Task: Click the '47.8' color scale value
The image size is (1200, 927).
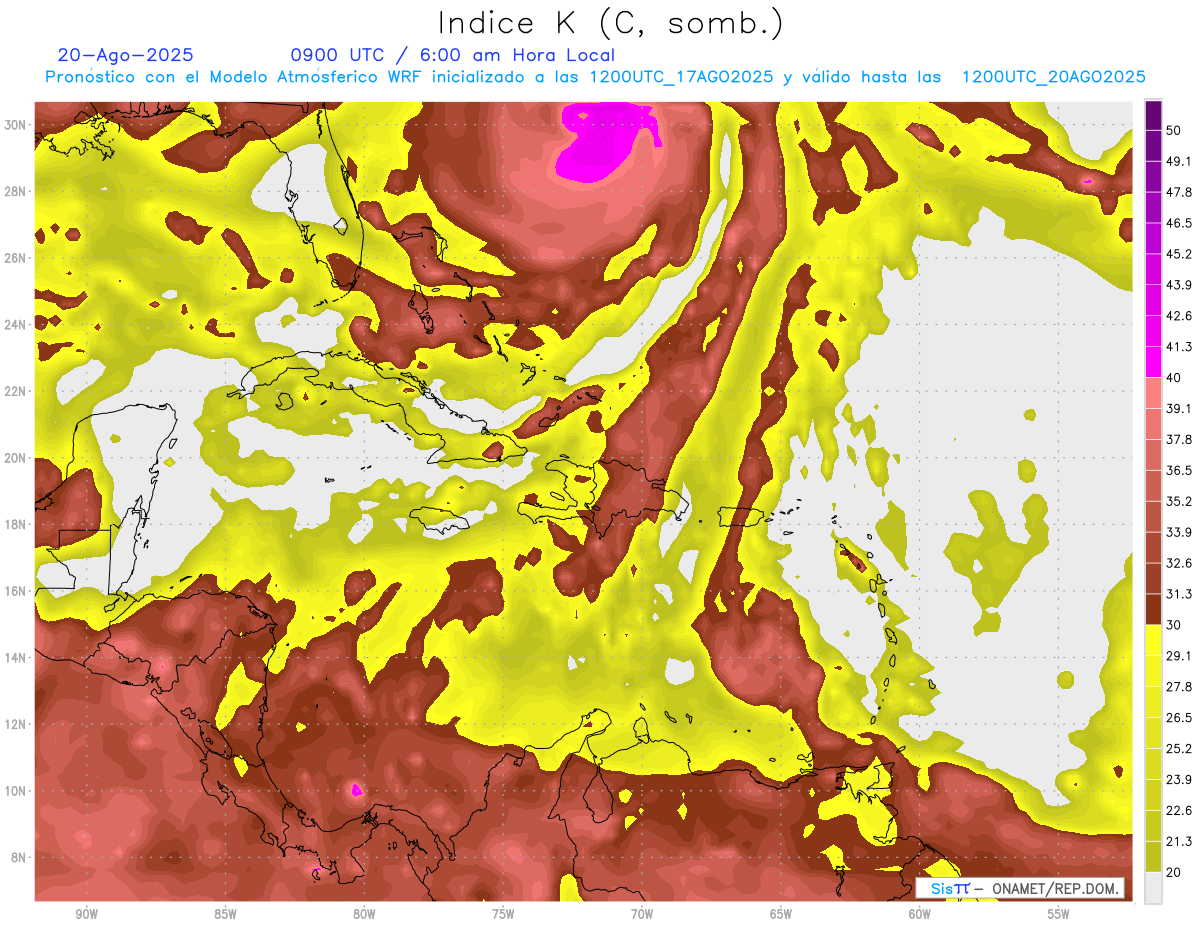Action: click(x=1178, y=192)
